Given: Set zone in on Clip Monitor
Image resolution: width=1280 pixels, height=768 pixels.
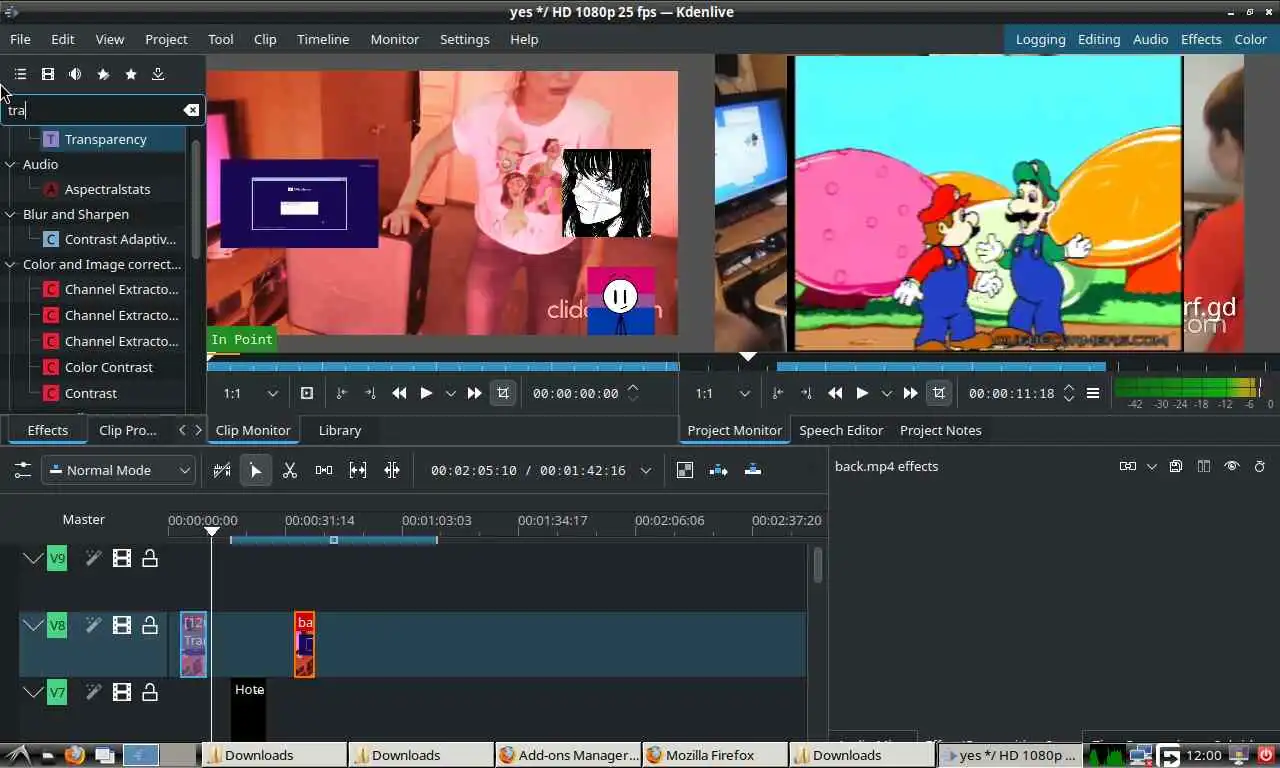Looking at the screenshot, I should pyautogui.click(x=341, y=393).
